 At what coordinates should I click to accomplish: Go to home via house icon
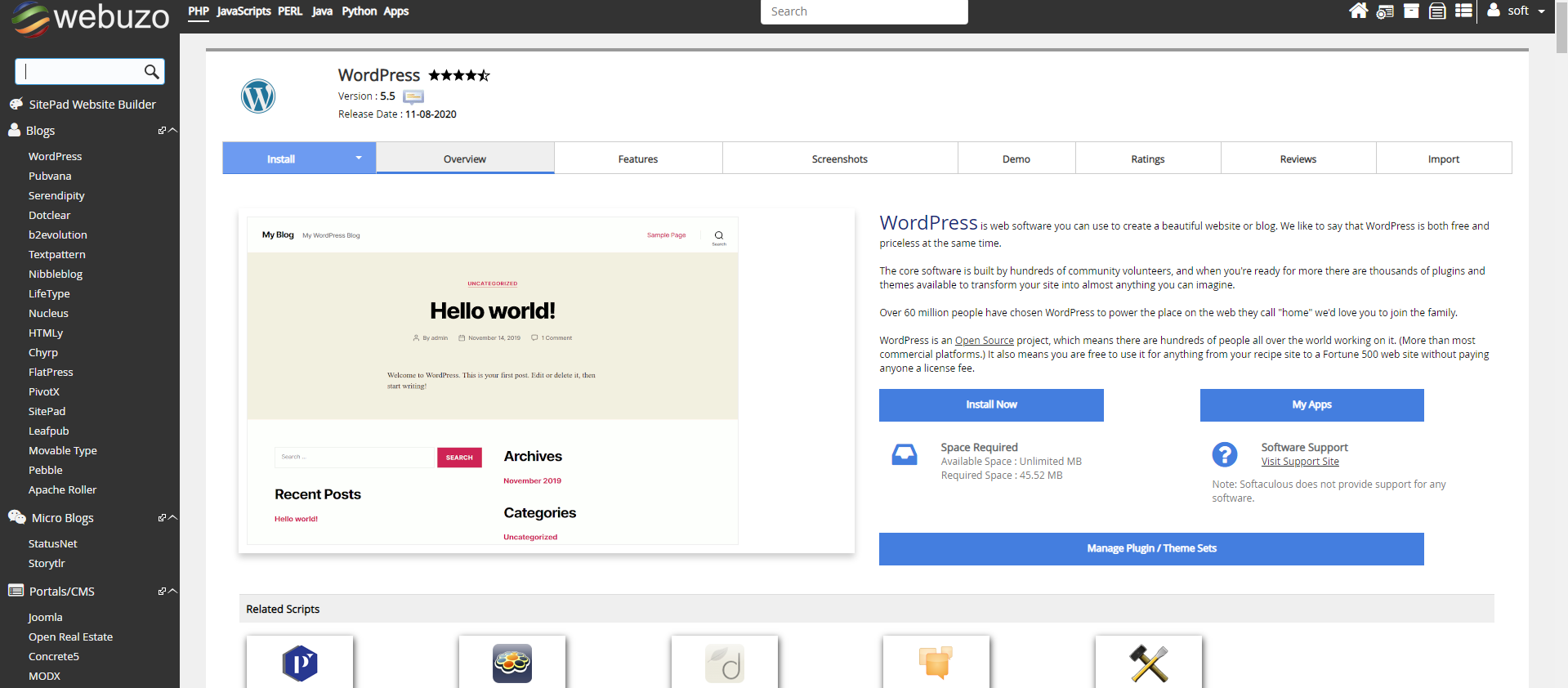[1358, 11]
